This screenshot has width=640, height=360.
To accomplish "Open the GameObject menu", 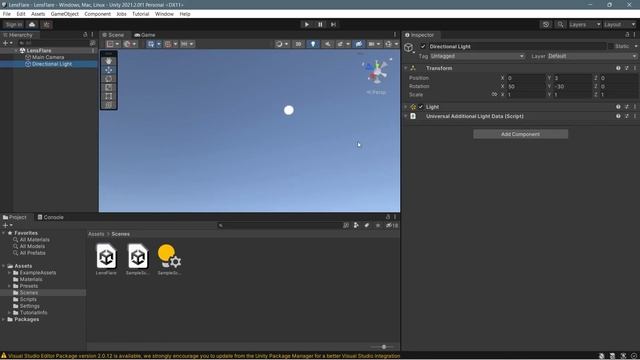I will (x=64, y=14).
